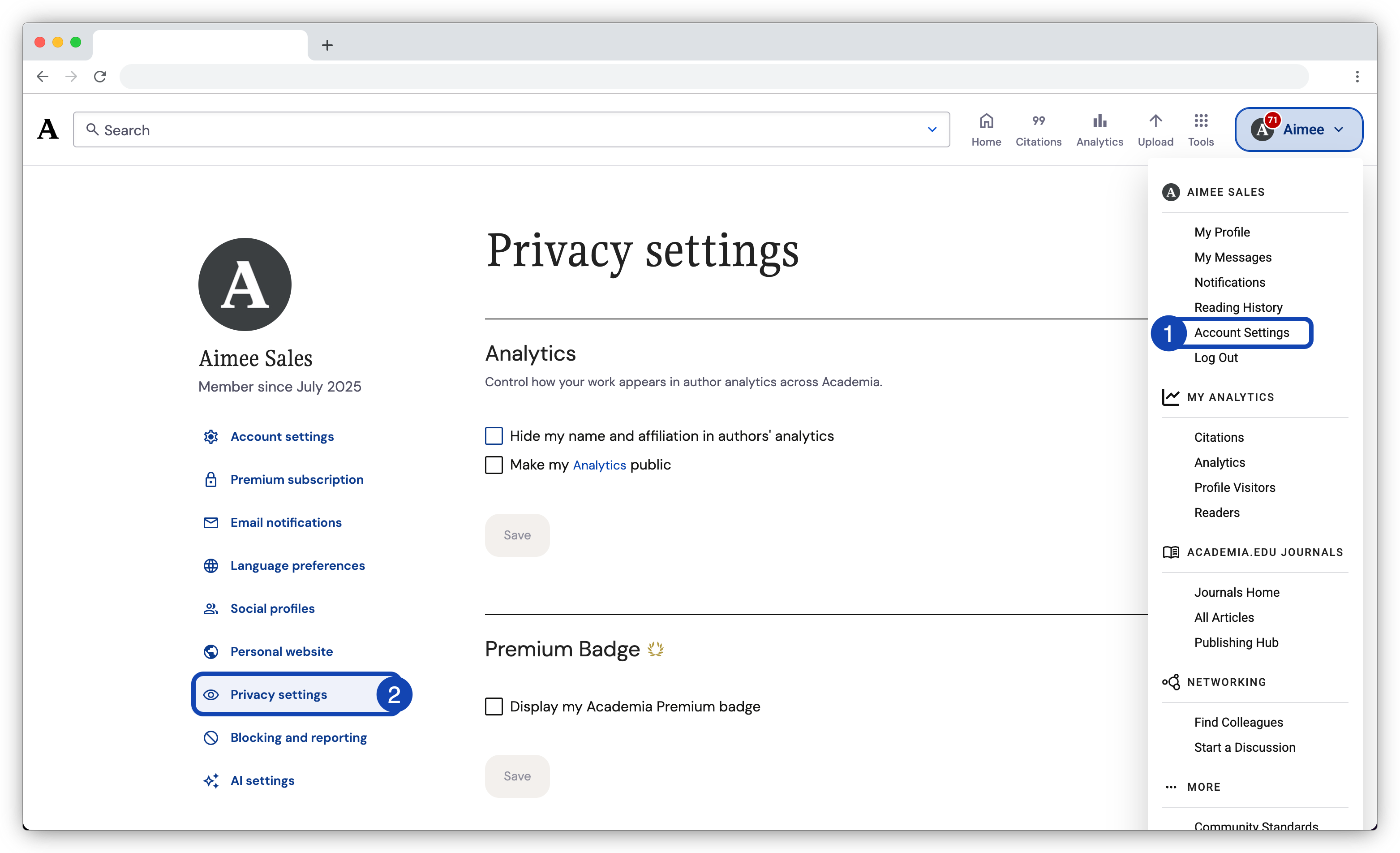This screenshot has height=853, width=1400.
Task: Open All Articles menu item
Action: pos(1223,617)
